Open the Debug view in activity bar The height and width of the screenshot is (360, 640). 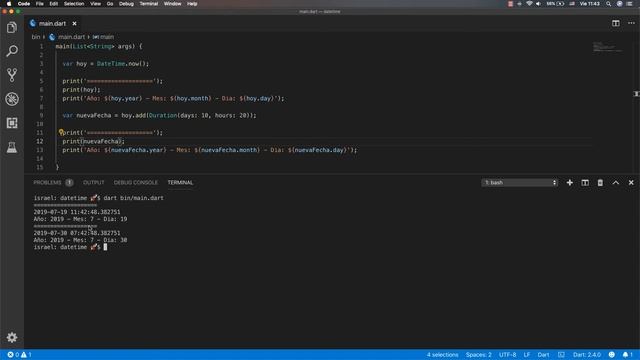(12, 99)
